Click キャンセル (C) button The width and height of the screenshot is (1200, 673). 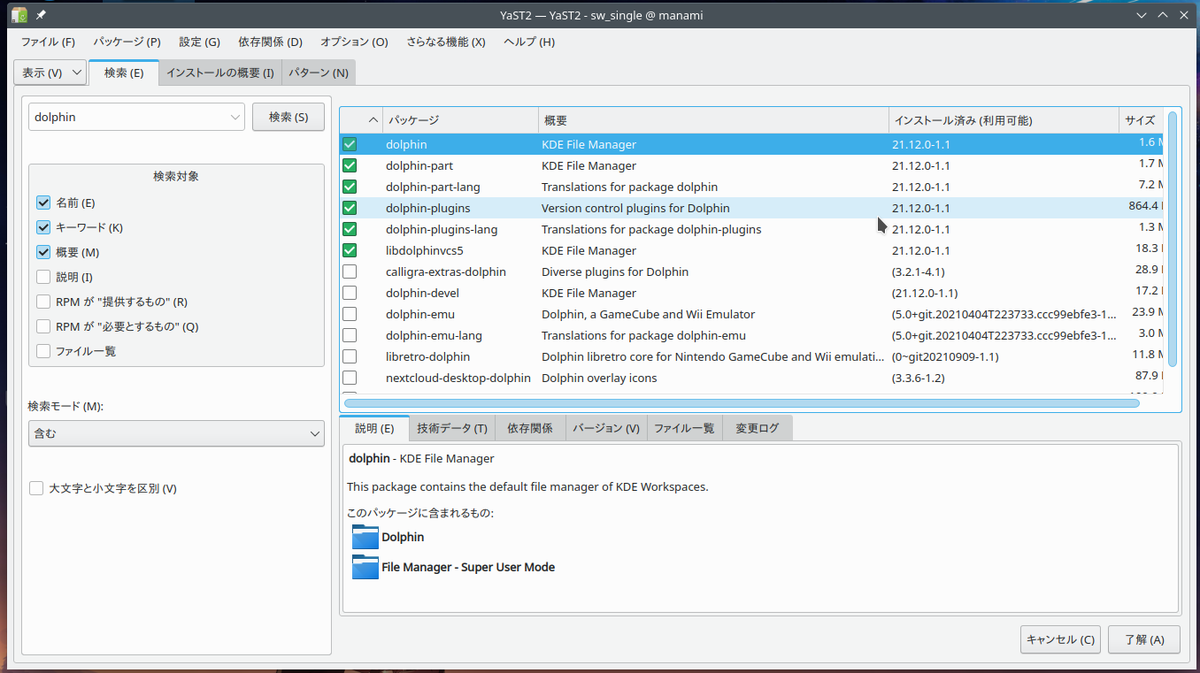click(1061, 640)
